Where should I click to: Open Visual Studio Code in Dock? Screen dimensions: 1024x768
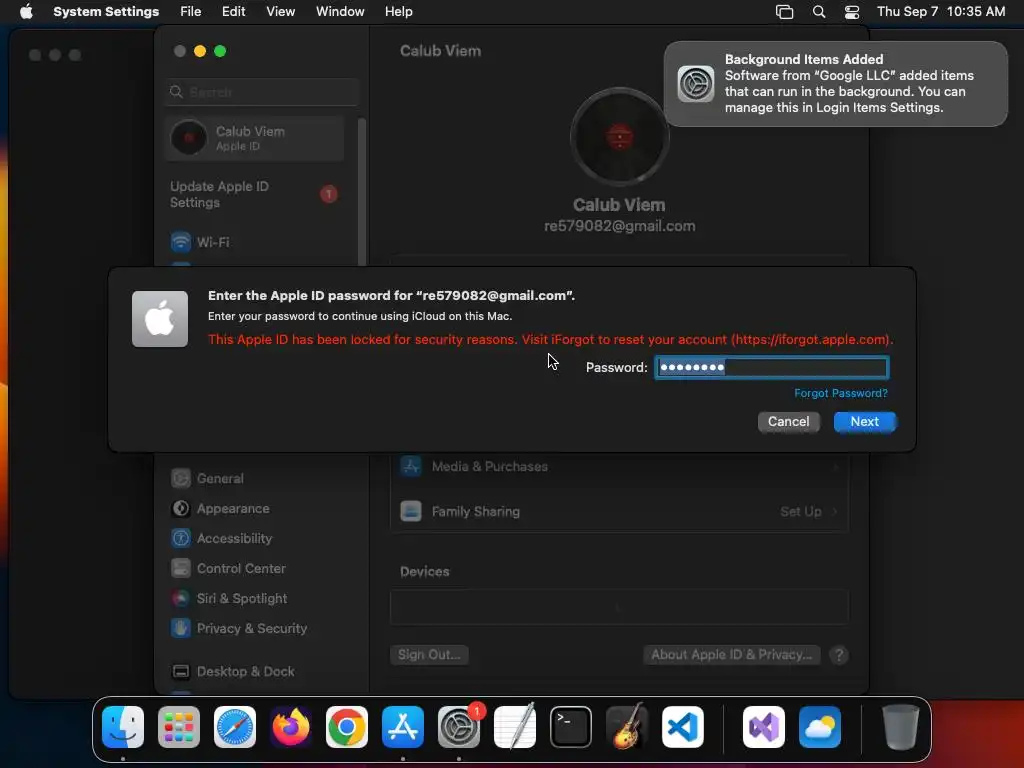(x=683, y=727)
